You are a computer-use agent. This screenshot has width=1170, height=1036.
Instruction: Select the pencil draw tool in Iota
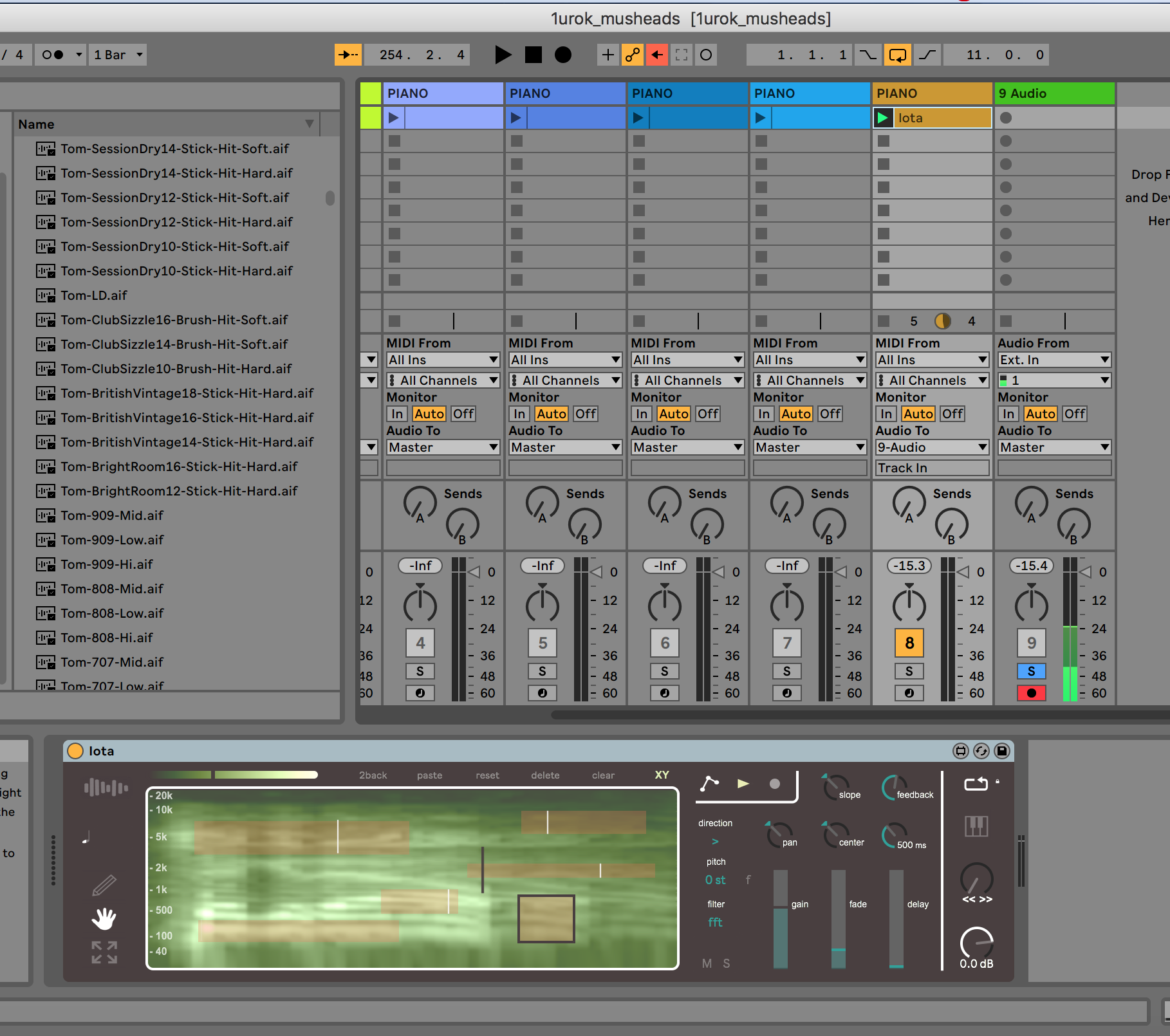click(104, 885)
